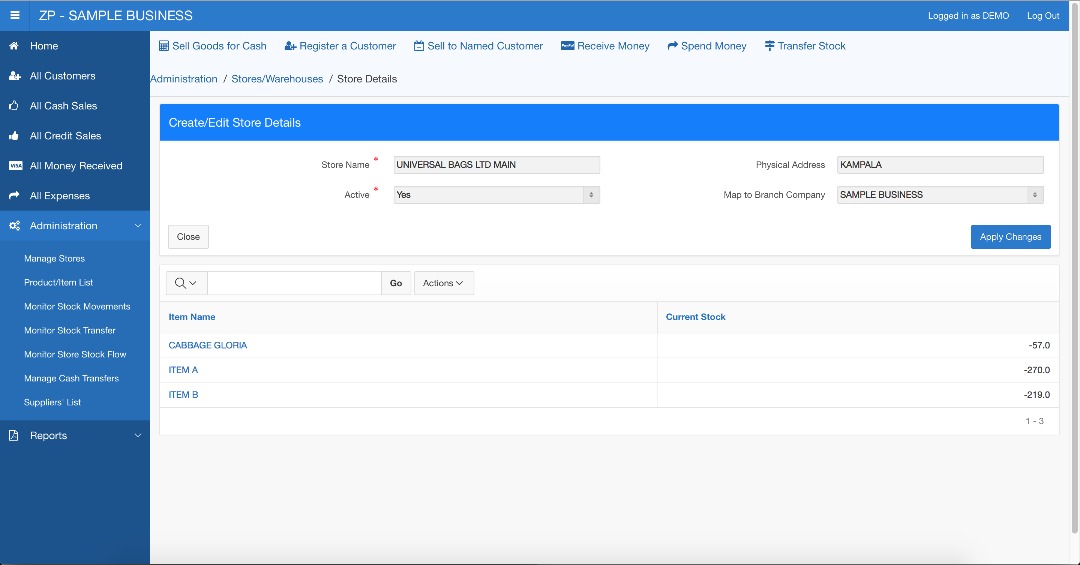Click the All Cash Sales icon
The width and height of the screenshot is (1080, 565).
coord(14,106)
